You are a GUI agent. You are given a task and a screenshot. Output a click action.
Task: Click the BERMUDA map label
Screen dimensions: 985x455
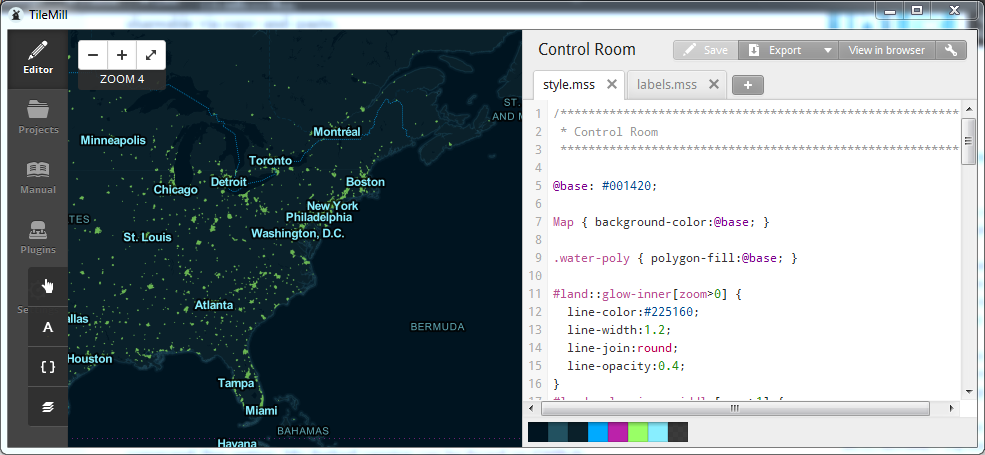(437, 327)
